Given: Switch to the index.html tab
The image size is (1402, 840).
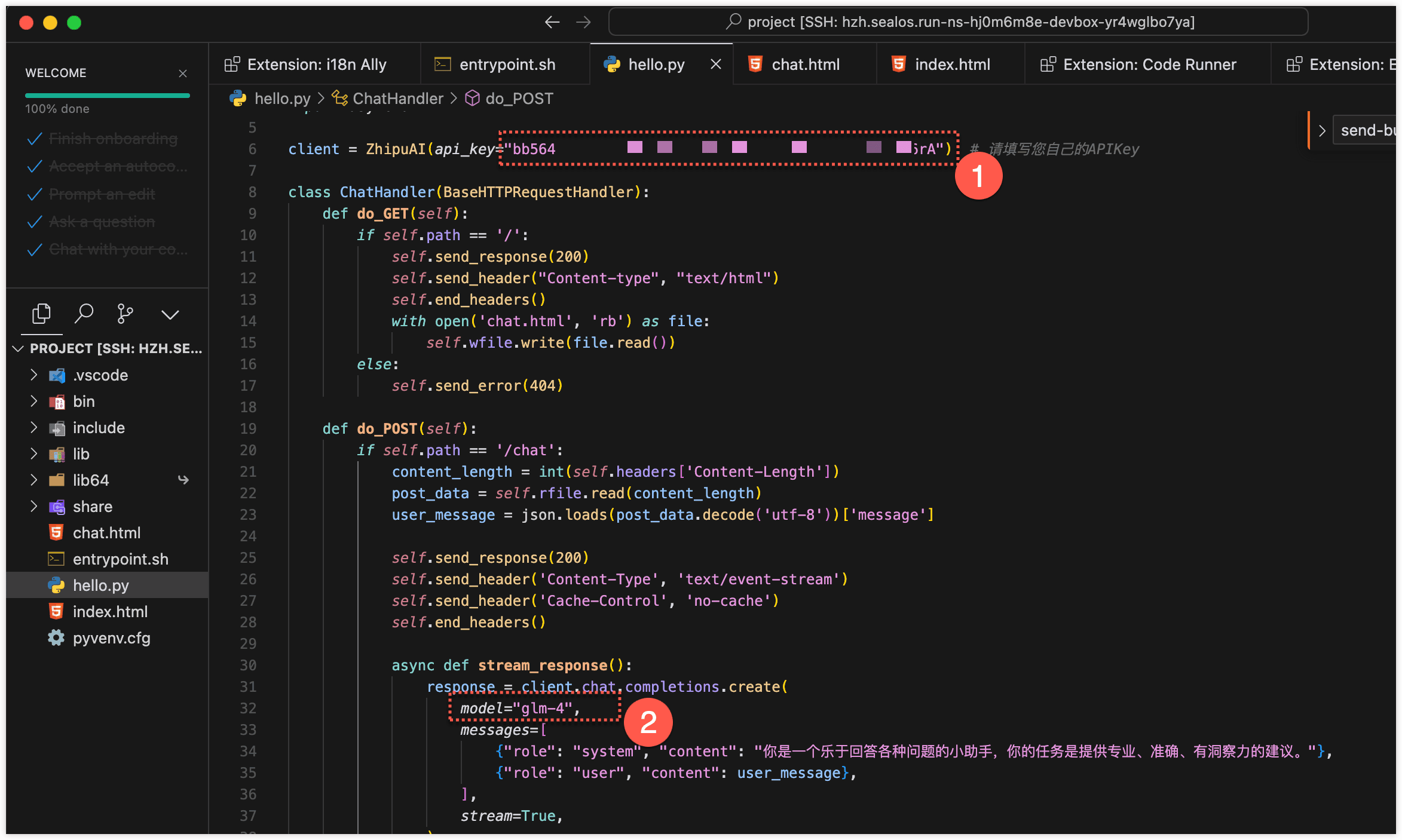Looking at the screenshot, I should [950, 64].
